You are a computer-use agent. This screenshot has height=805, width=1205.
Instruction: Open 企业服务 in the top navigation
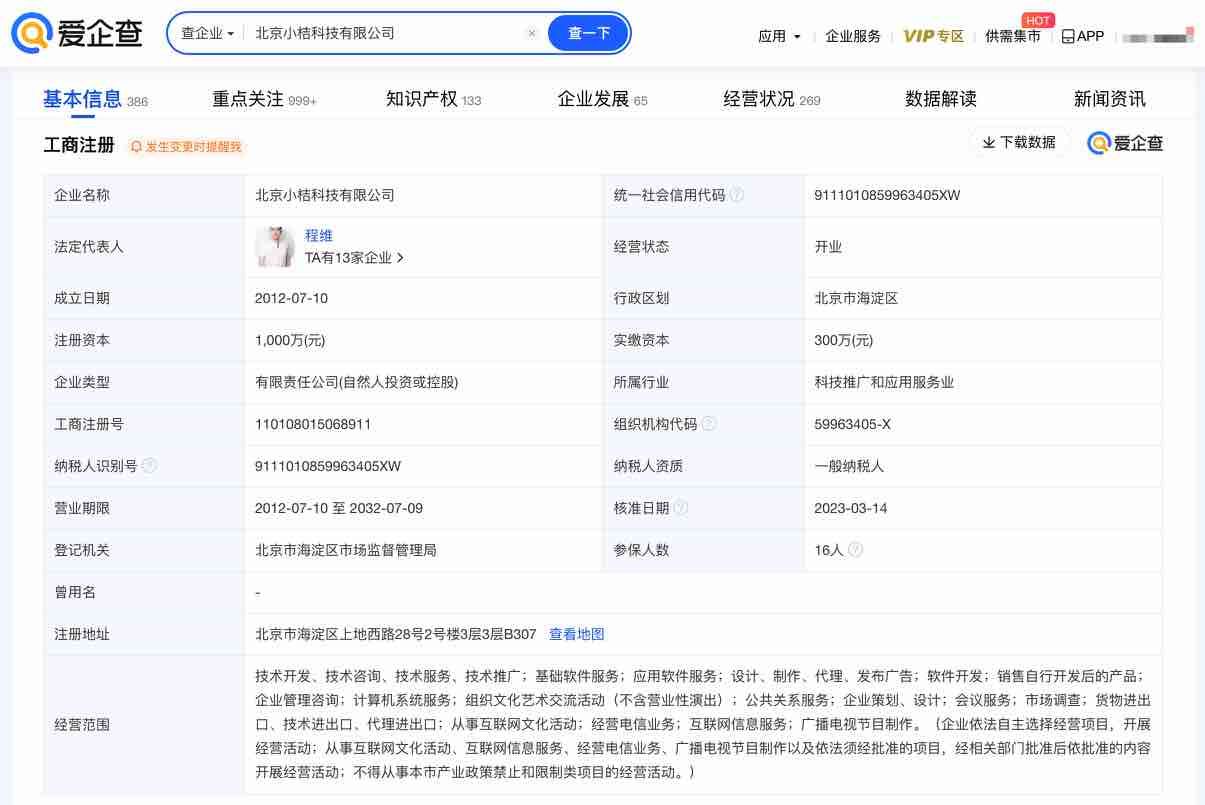click(853, 36)
